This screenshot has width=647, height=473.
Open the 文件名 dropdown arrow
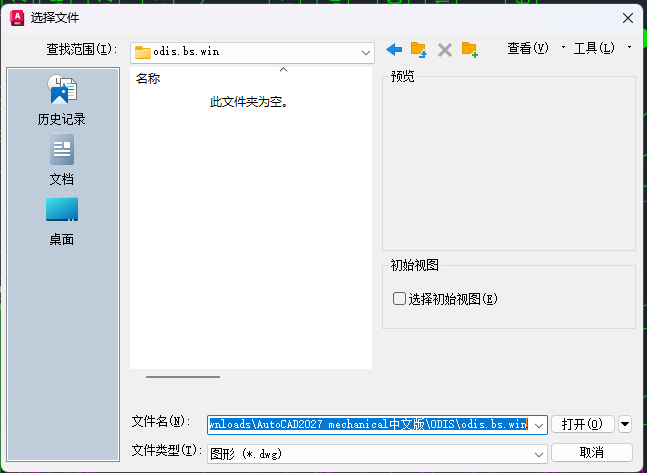pos(538,425)
